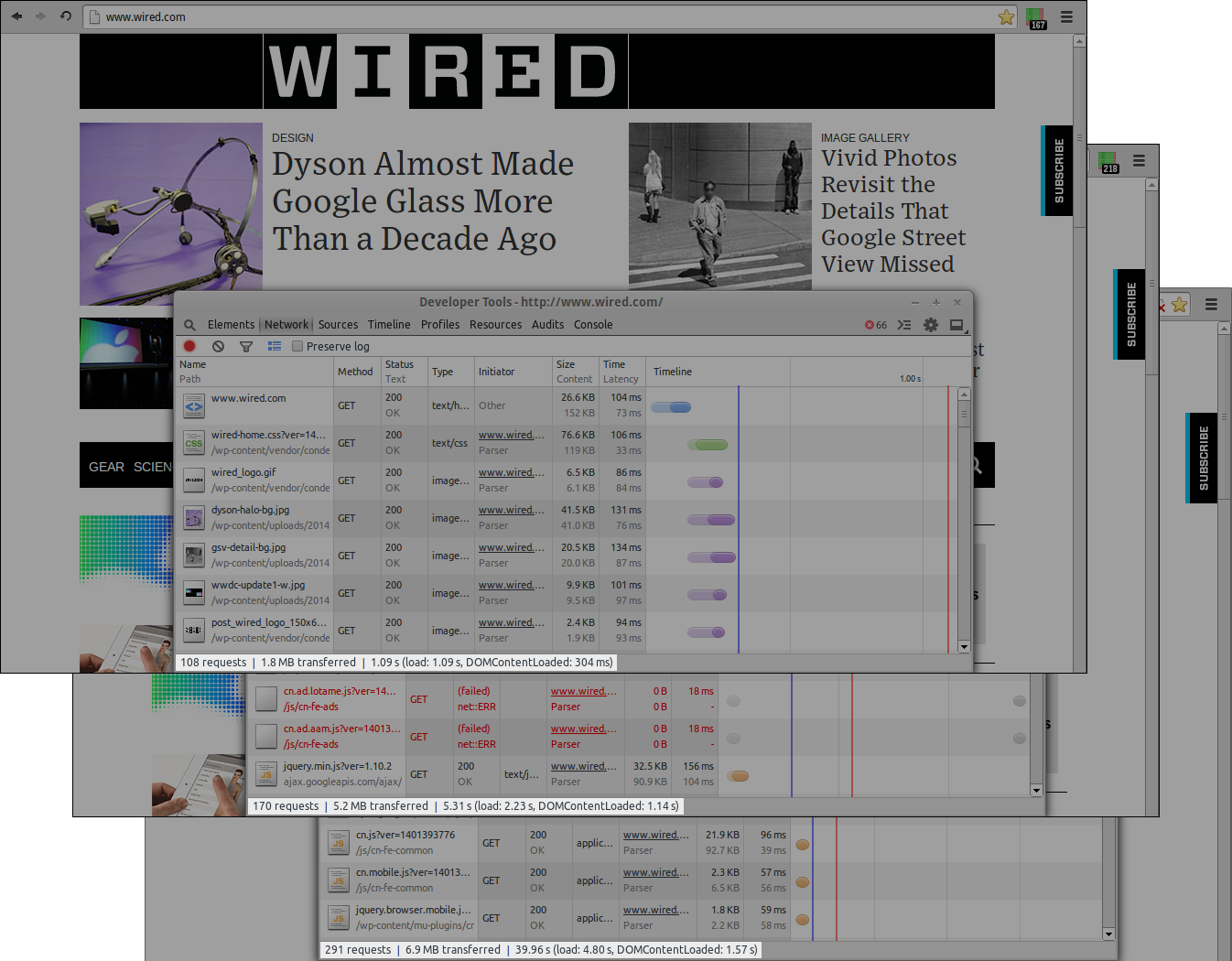1232x961 pixels.
Task: Open the Resources tab
Action: click(495, 325)
